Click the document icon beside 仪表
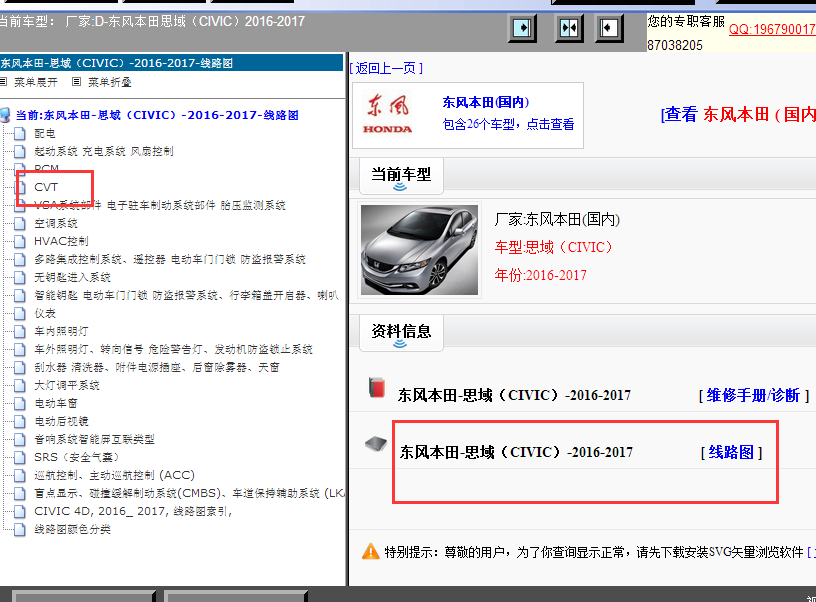 pos(20,314)
